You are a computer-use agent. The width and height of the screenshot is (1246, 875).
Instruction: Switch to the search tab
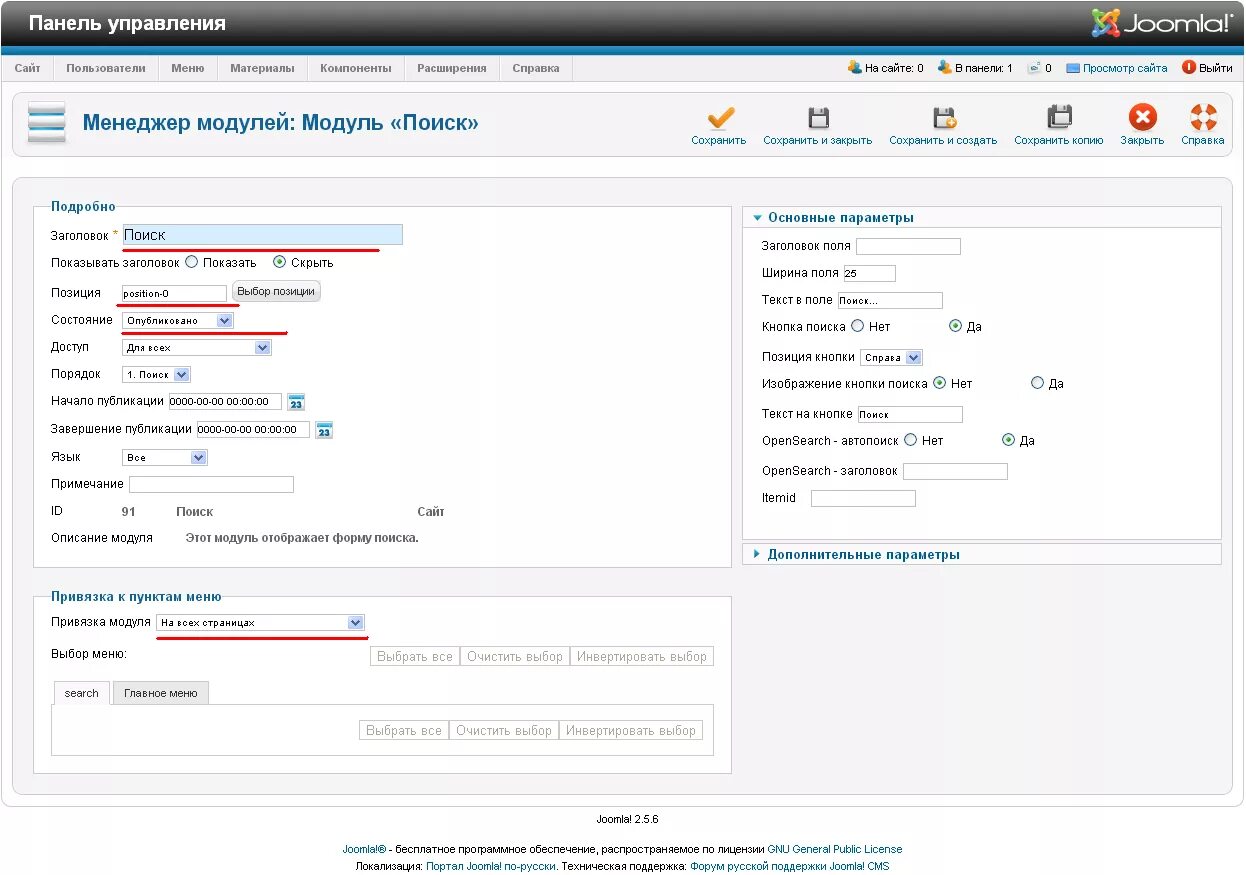[x=82, y=693]
